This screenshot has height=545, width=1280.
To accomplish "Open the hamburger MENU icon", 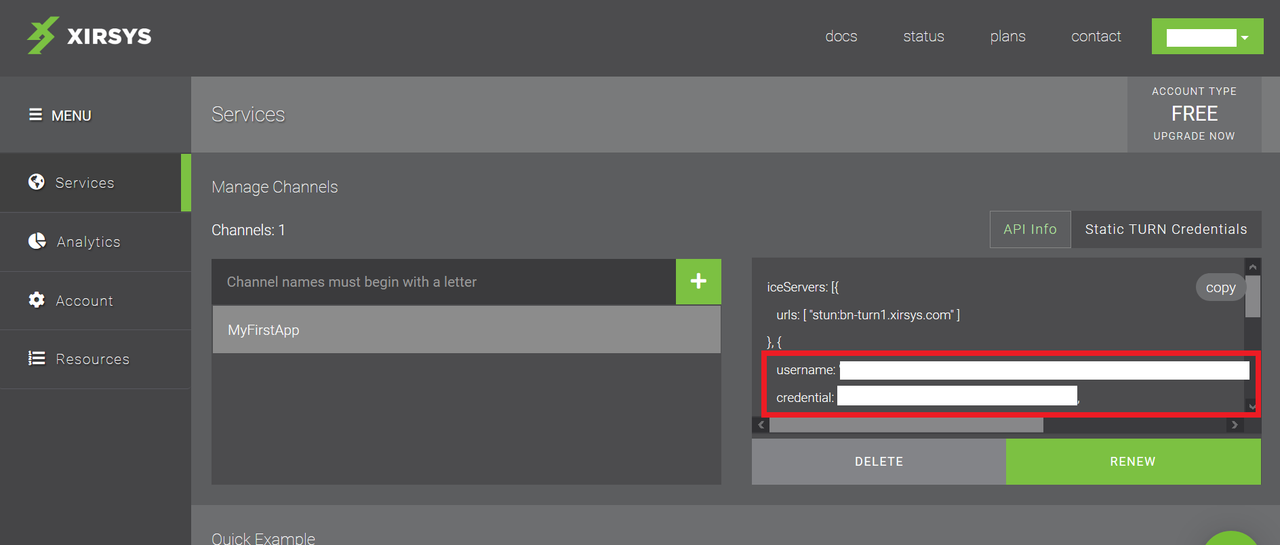I will 36,115.
